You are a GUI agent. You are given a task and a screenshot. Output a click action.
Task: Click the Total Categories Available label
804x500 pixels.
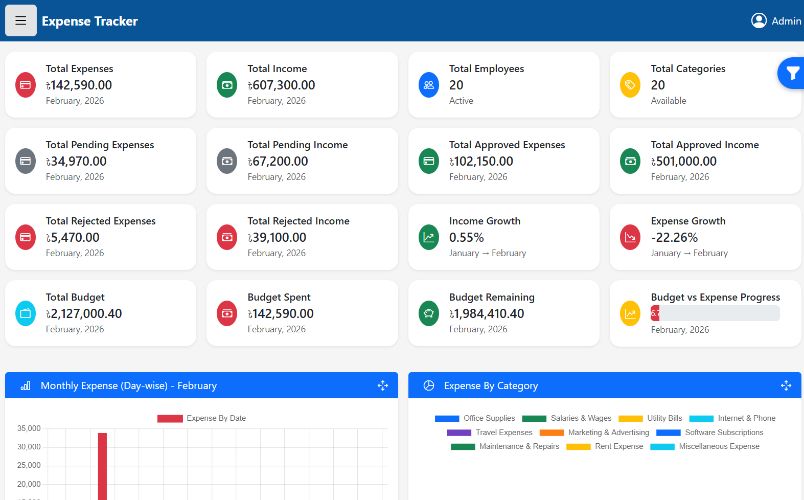668,101
